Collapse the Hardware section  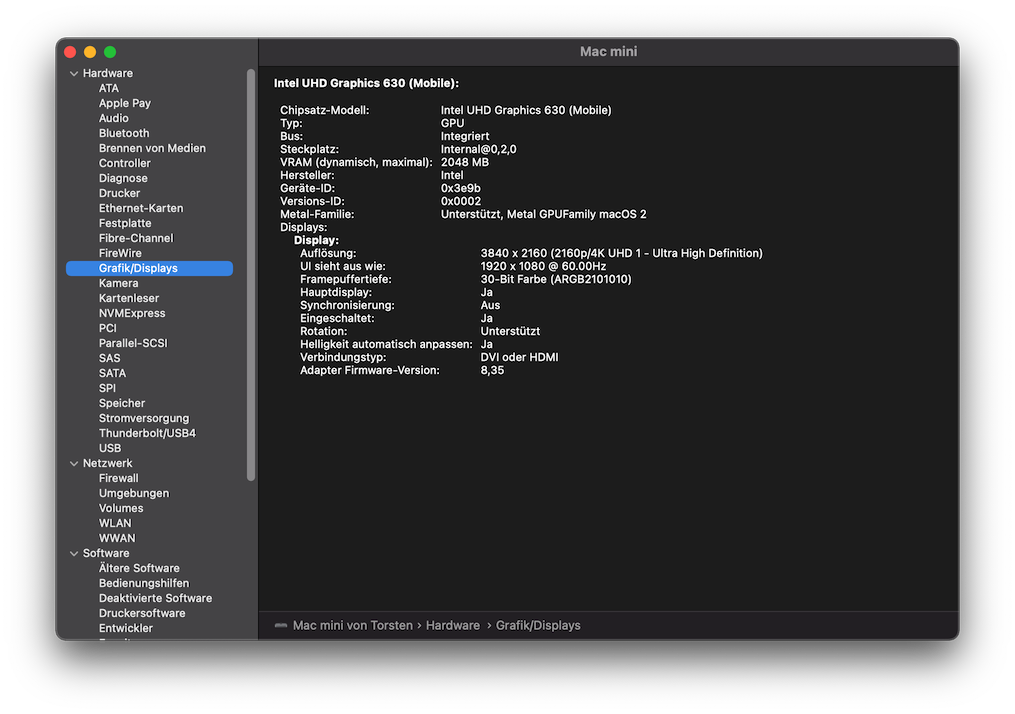[74, 74]
